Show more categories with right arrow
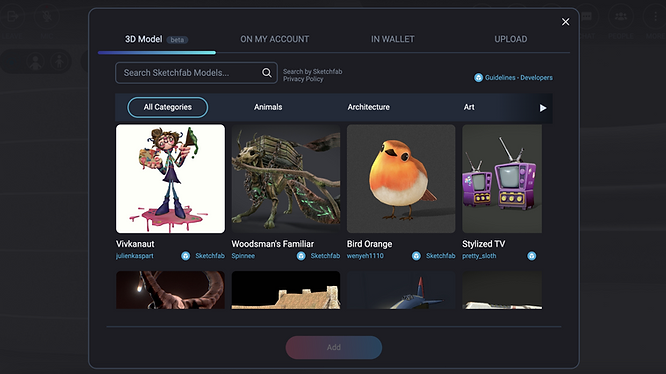Image resolution: width=666 pixels, height=374 pixels. coord(542,108)
